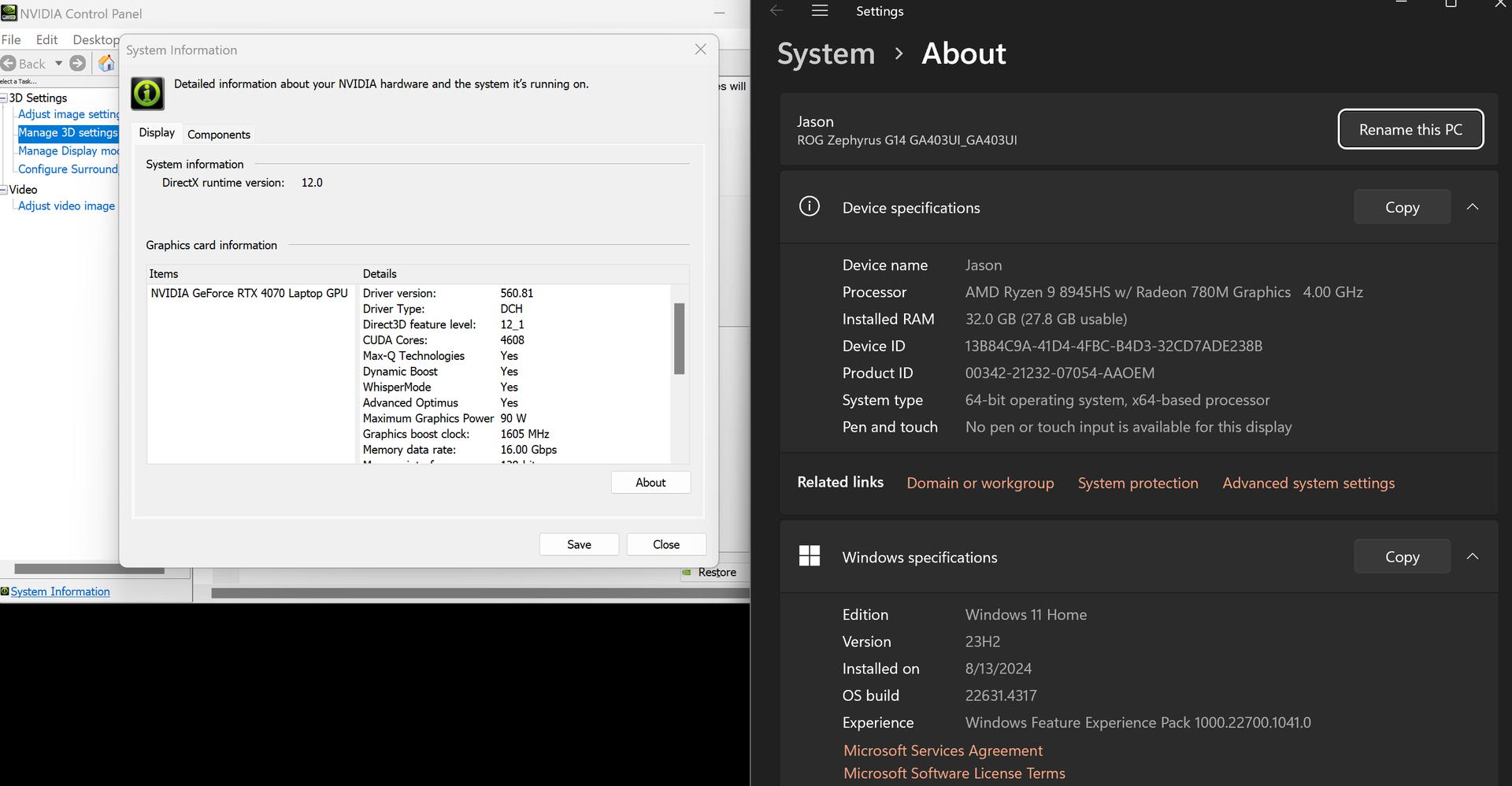Image resolution: width=1512 pixels, height=786 pixels.
Task: Open the Microsoft Services Agreement link
Action: click(x=943, y=751)
